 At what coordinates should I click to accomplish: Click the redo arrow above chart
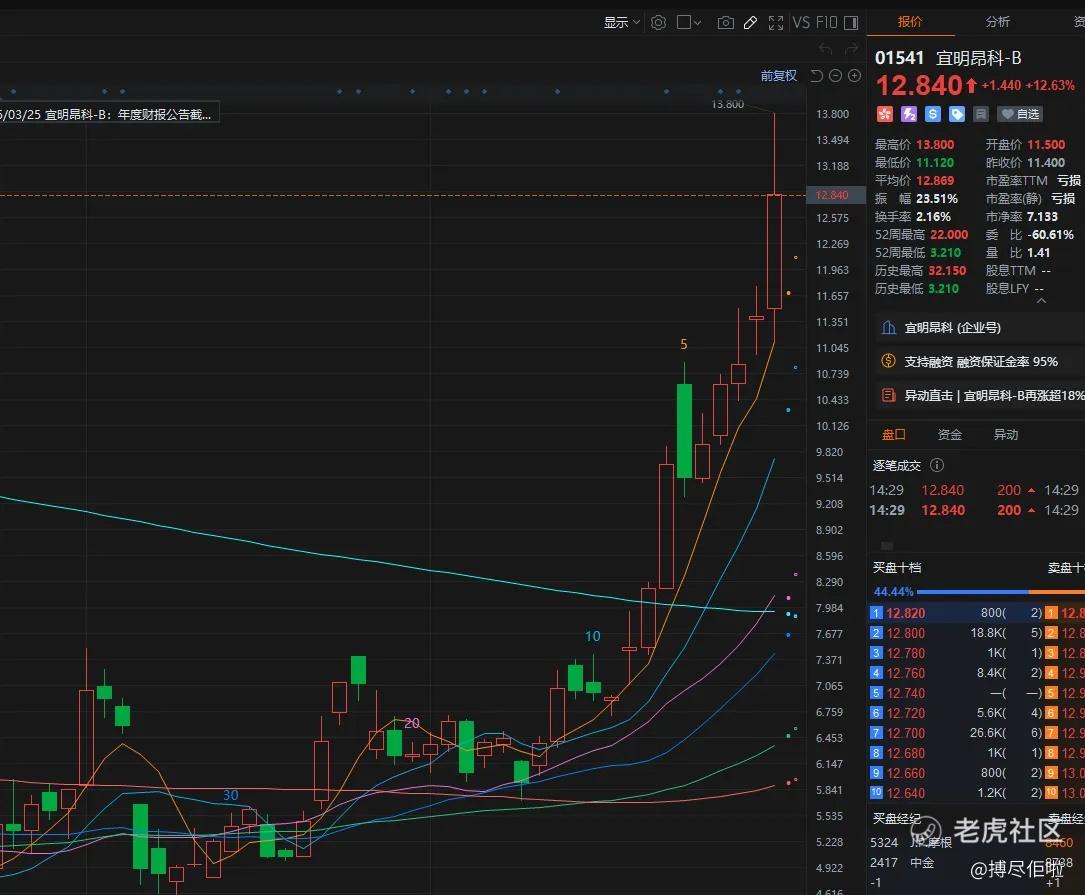click(x=852, y=48)
